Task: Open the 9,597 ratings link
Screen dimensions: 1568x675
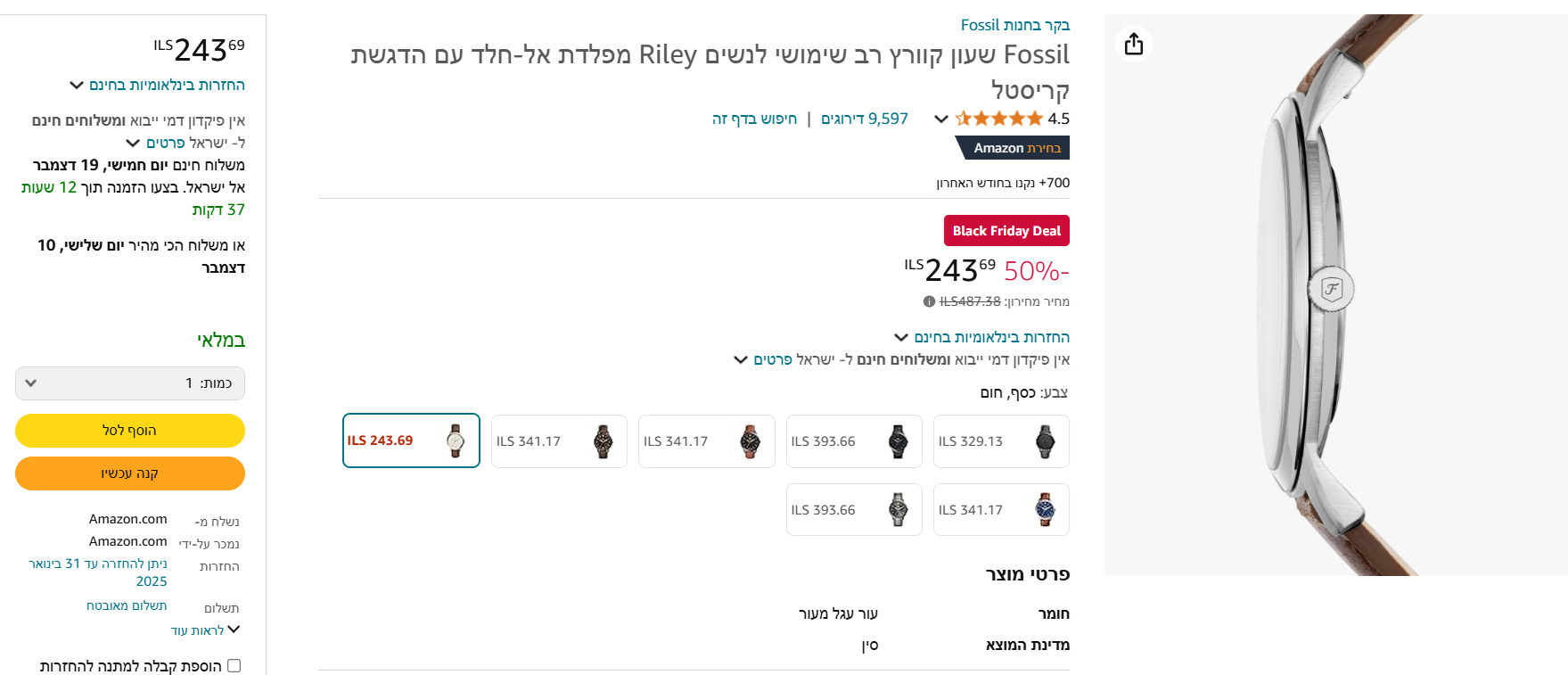Action: click(864, 119)
